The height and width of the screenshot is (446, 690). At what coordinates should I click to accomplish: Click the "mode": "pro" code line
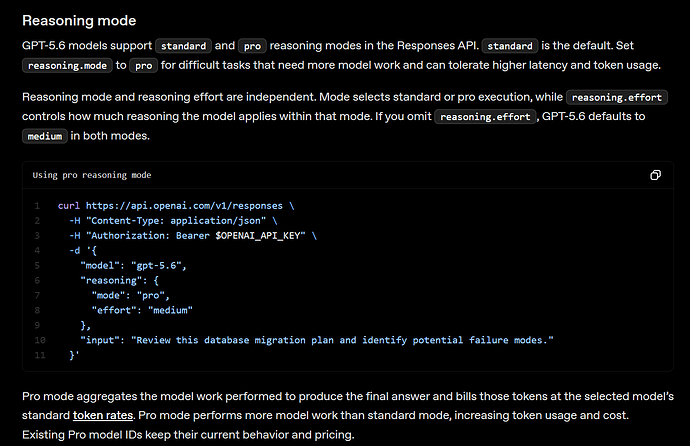click(x=131, y=296)
